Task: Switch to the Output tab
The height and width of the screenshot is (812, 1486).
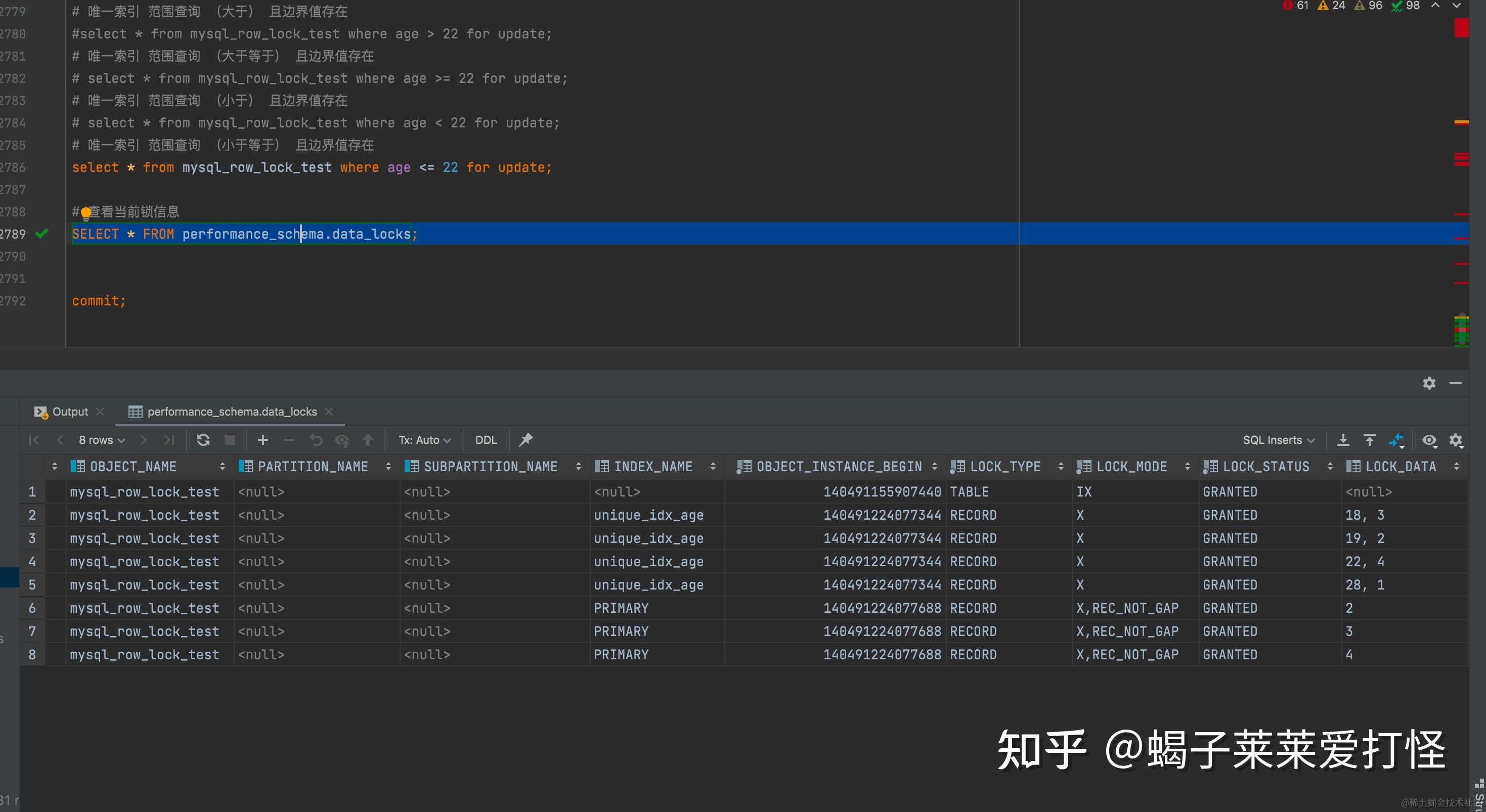Action: click(x=68, y=411)
